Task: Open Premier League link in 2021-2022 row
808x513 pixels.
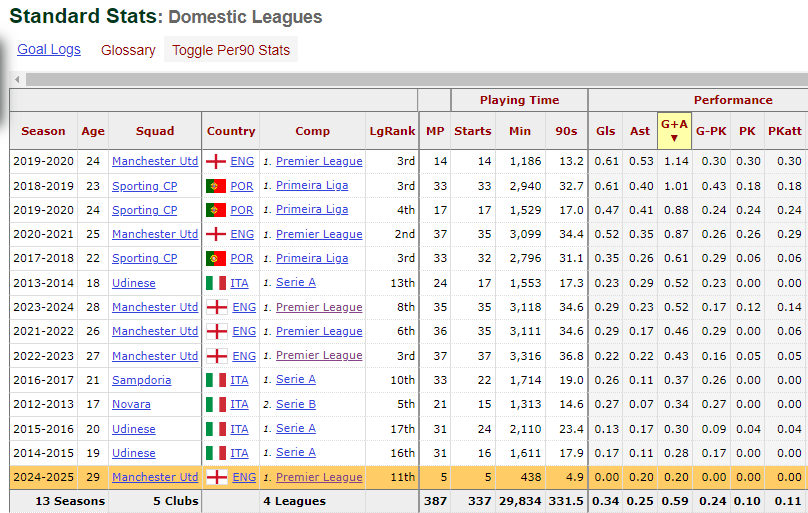Action: [319, 331]
